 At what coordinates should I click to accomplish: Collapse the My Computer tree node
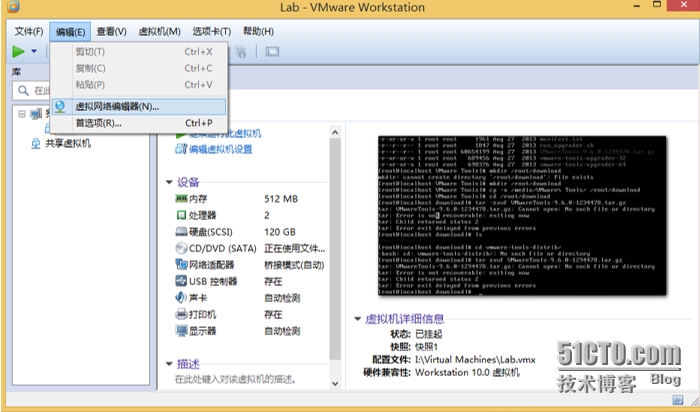21,114
